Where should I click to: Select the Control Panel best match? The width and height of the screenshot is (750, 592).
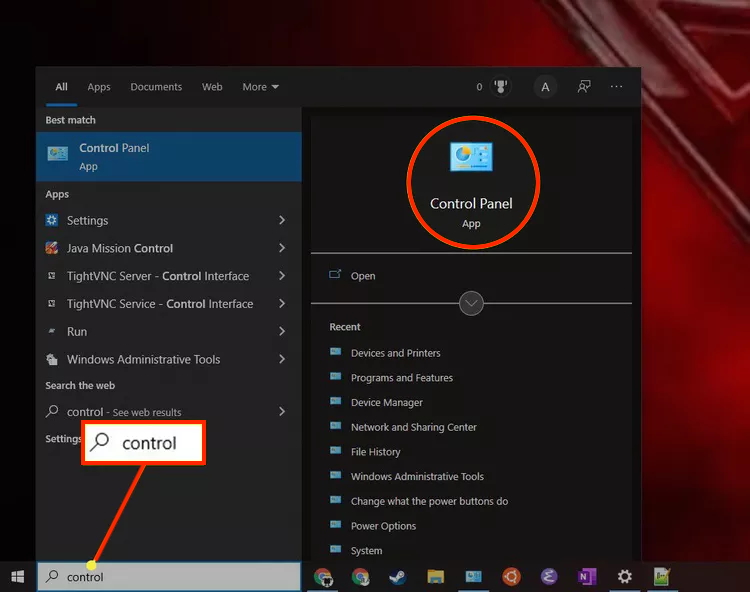coord(169,157)
